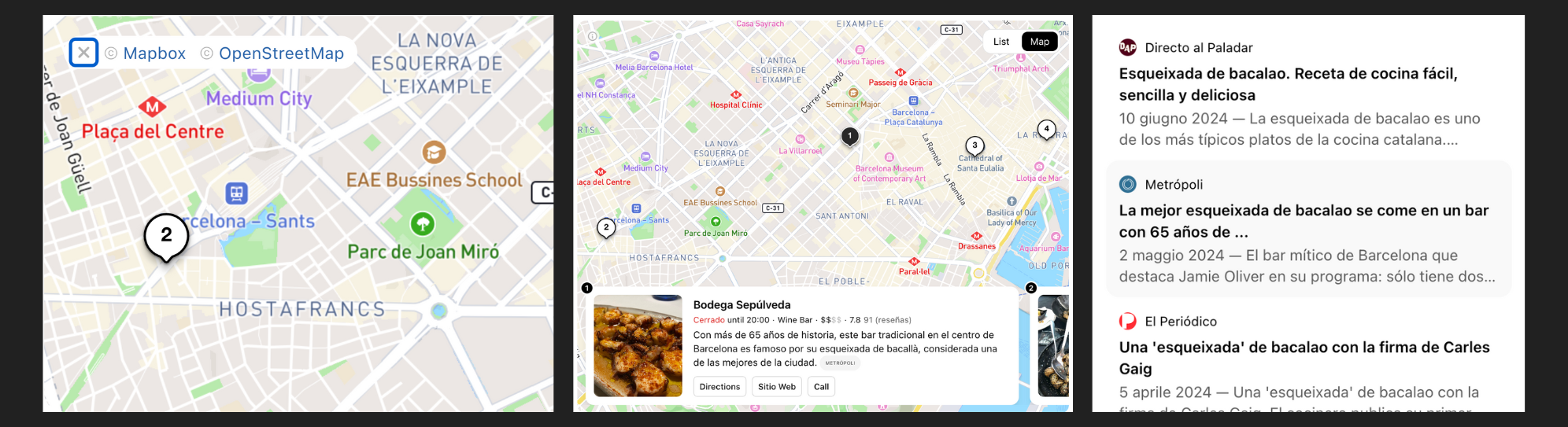1568x427 pixels.
Task: Select the Plaça del Centre metro icon
Action: (152, 107)
